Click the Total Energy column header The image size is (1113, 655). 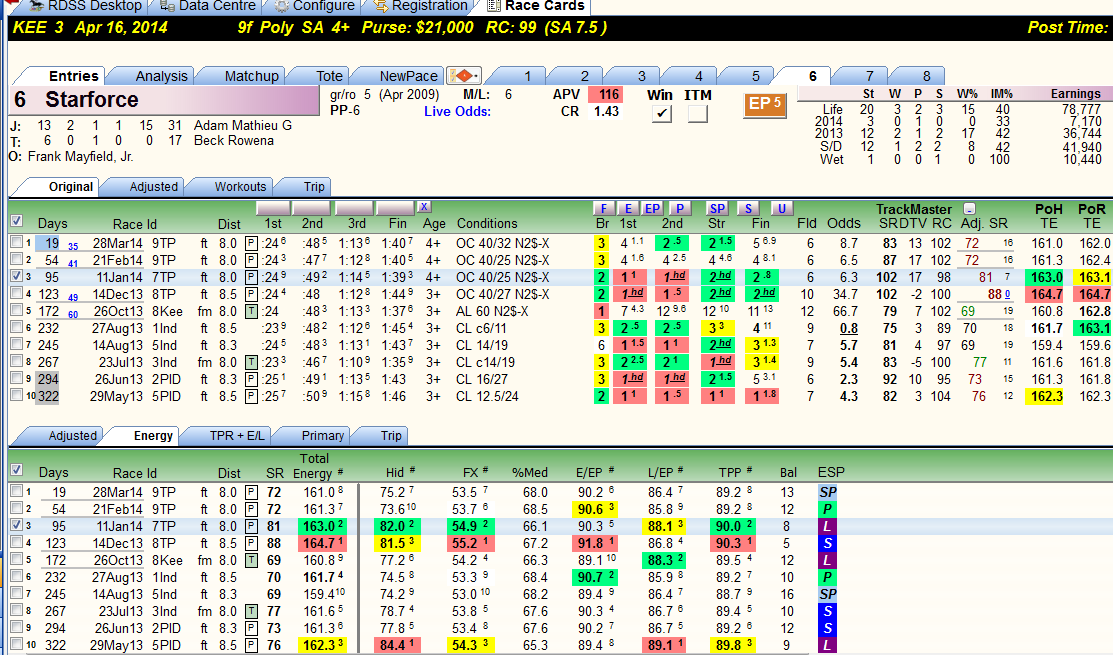tap(318, 466)
